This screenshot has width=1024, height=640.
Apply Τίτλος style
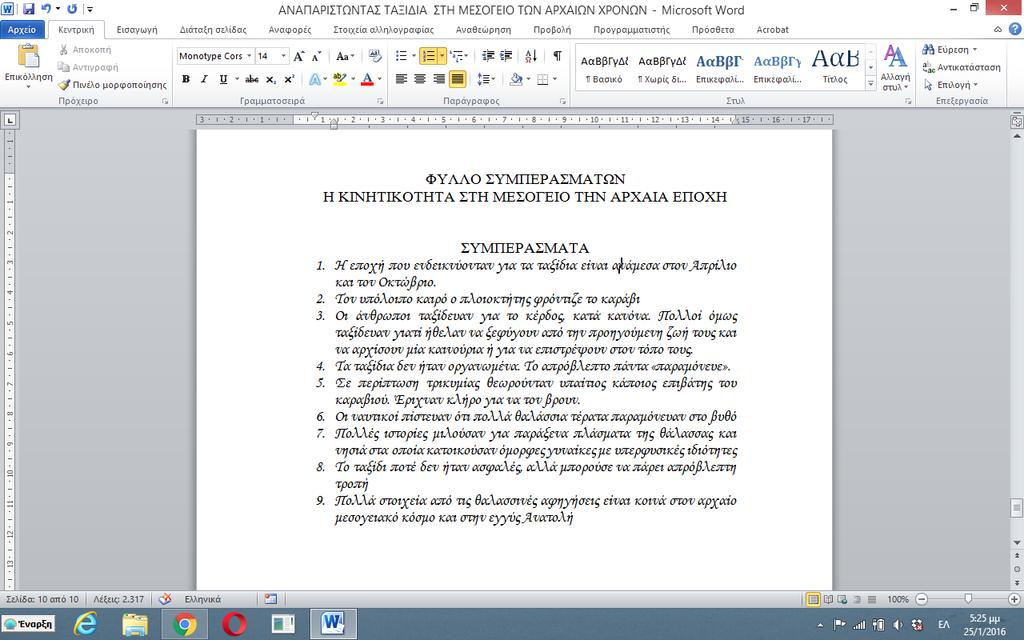click(835, 68)
